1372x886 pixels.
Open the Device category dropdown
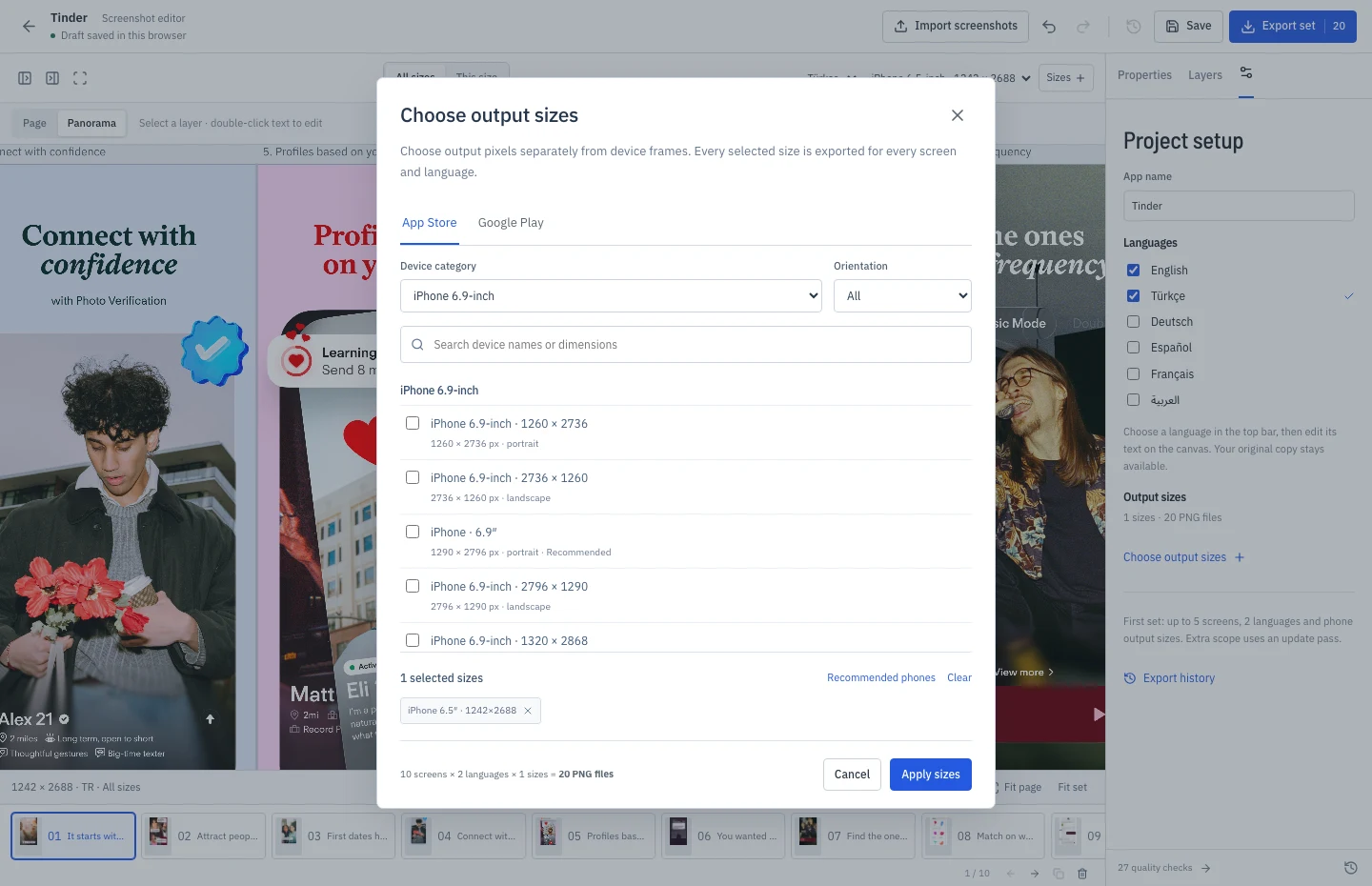pyautogui.click(x=611, y=296)
